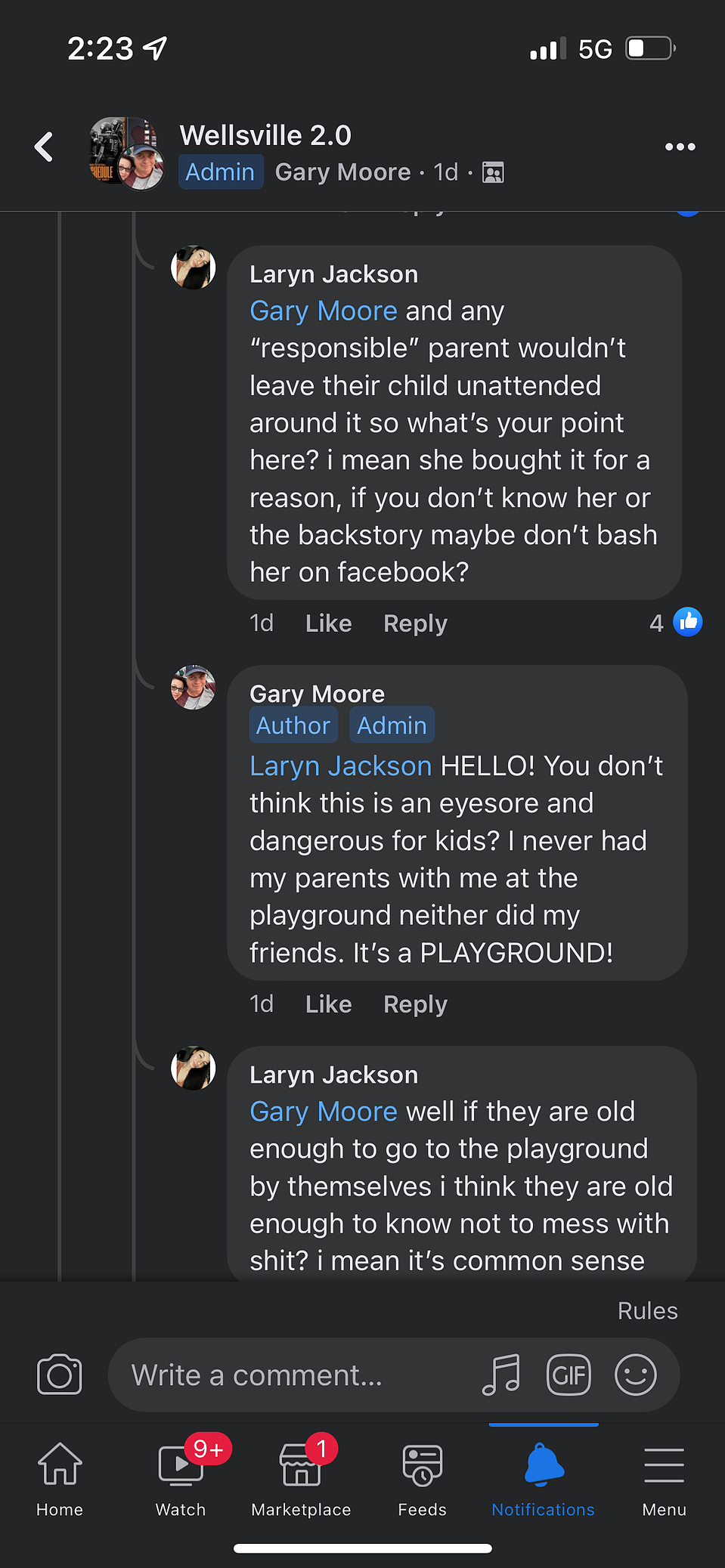Like Gary Moore's eyesore comment
Image resolution: width=725 pixels, height=1568 pixels.
[x=328, y=1004]
